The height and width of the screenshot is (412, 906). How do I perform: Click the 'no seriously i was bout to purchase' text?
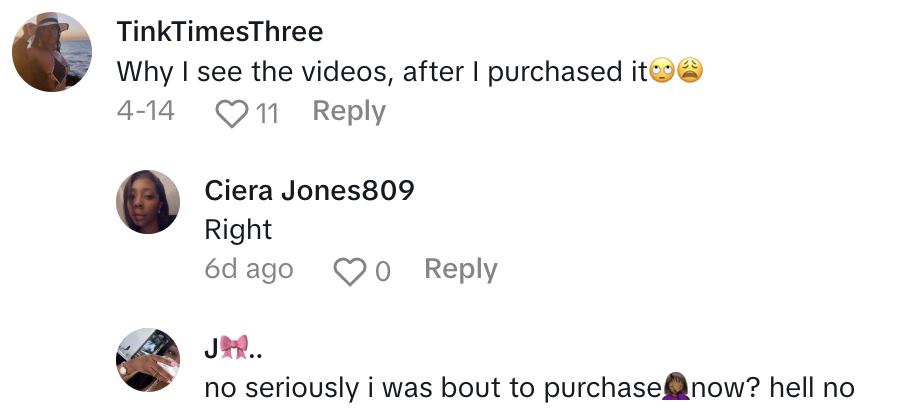pos(432,388)
